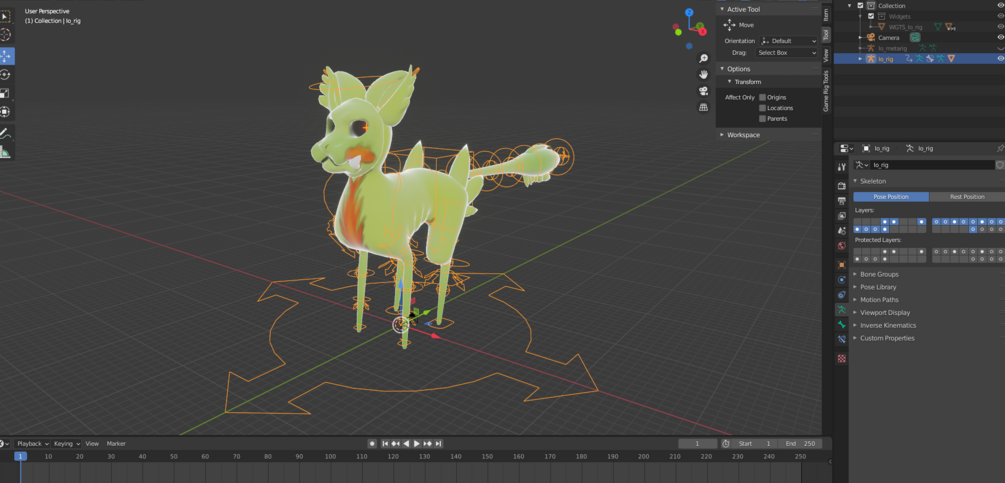Open the Bone properties tab
1005x483 pixels.
(x=842, y=325)
